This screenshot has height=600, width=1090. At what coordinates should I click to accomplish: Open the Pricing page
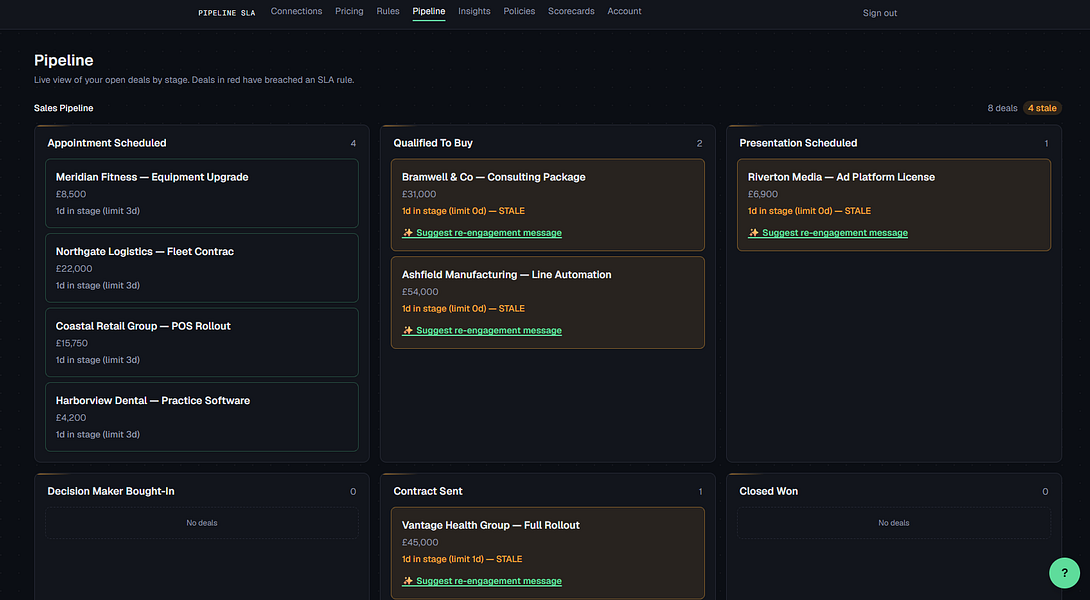coord(349,11)
